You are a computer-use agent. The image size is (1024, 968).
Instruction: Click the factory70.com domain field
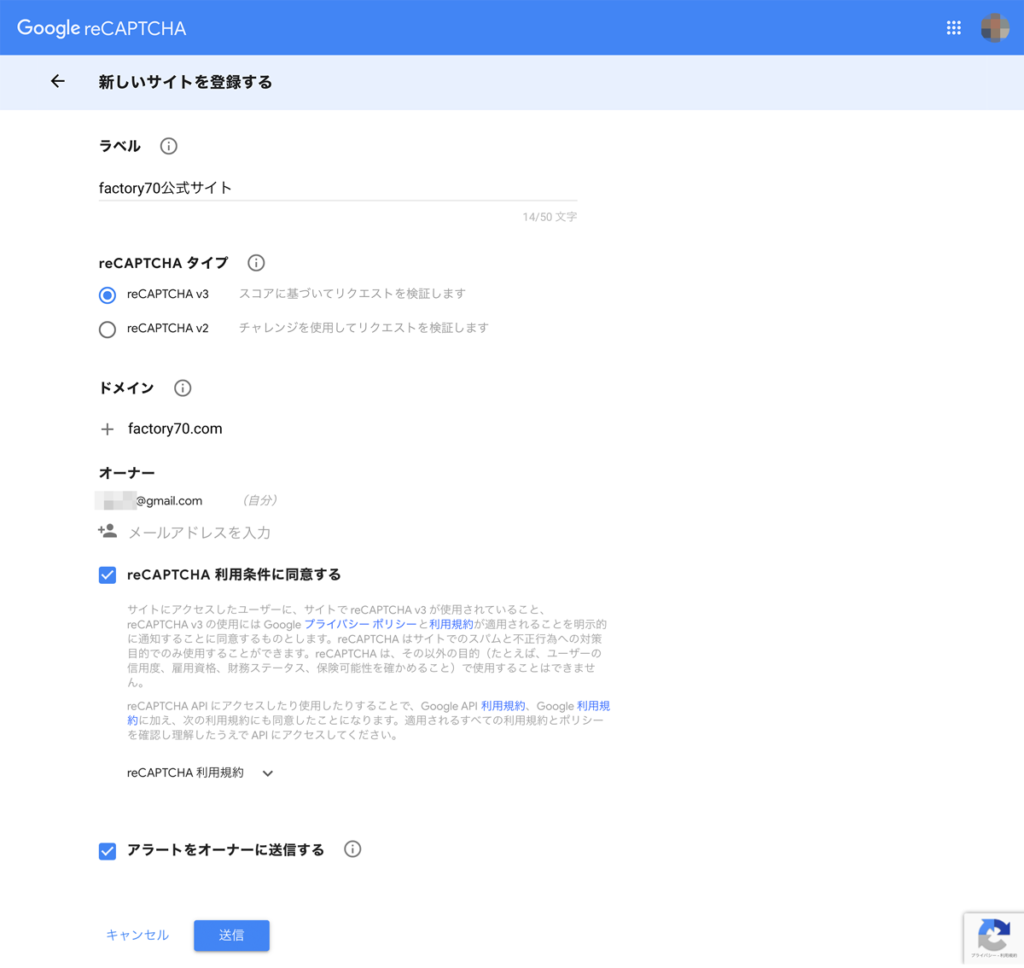coord(175,429)
